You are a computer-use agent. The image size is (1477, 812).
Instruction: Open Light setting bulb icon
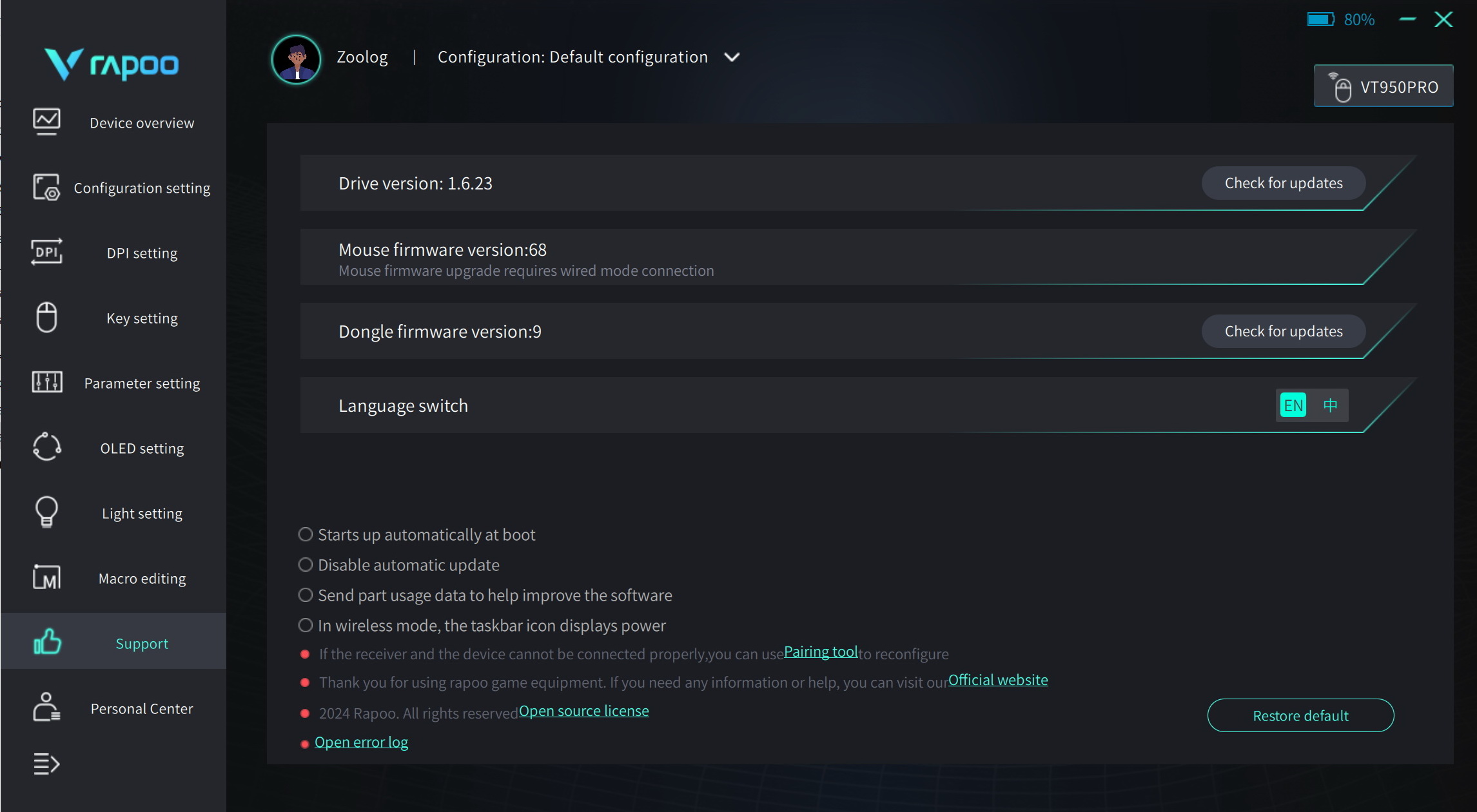coord(46,512)
